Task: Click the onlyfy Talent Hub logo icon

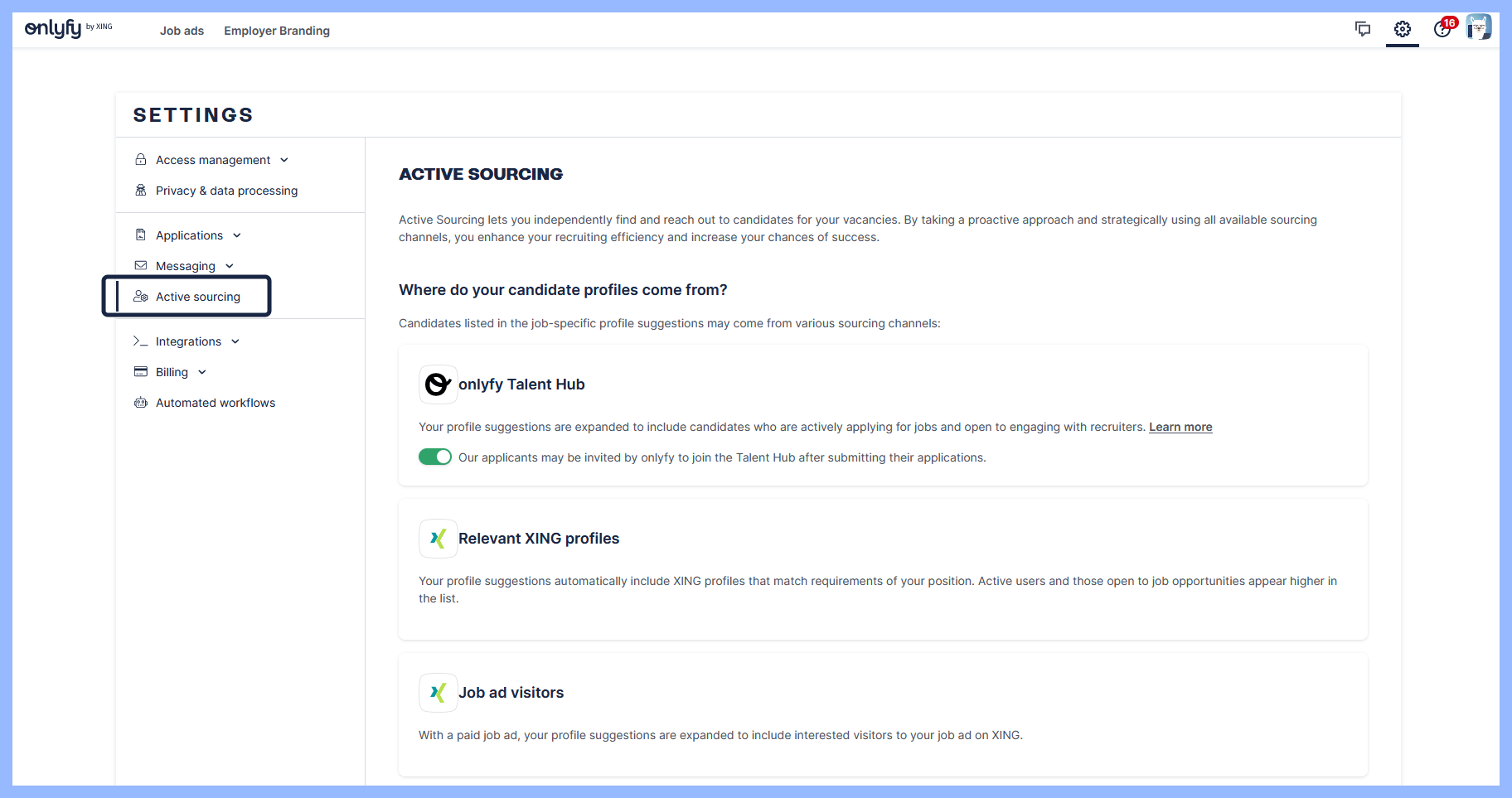Action: pos(438,384)
